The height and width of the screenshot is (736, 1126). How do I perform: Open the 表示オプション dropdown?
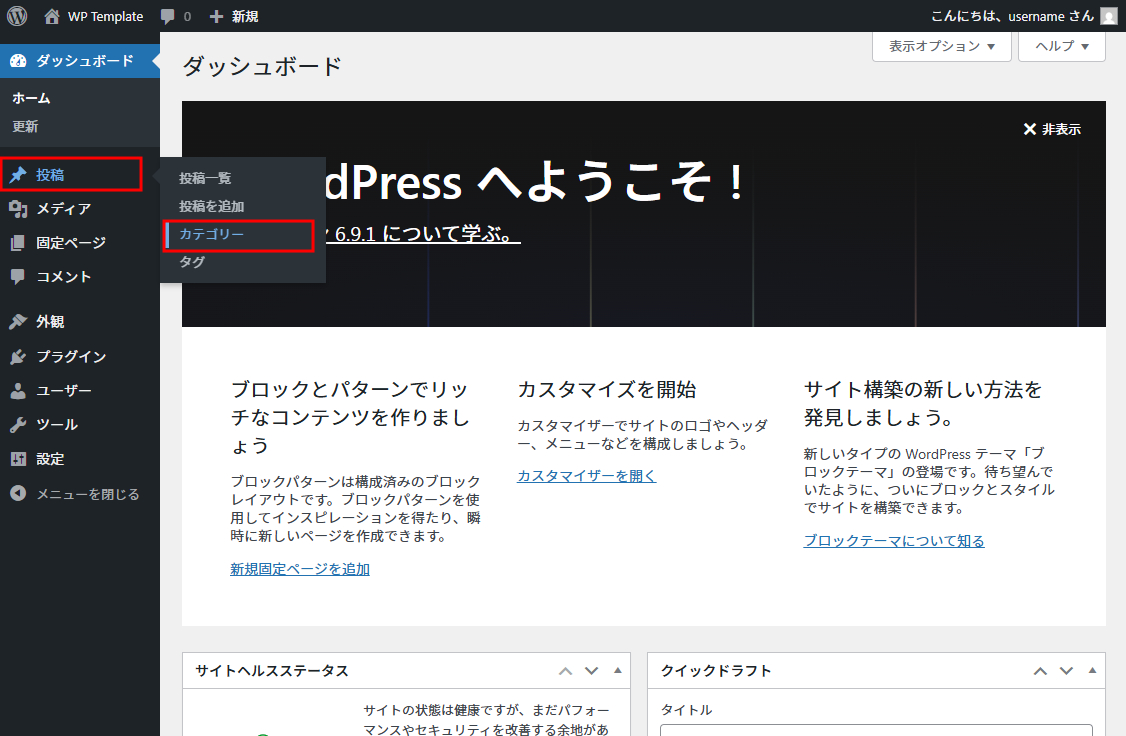(941, 47)
